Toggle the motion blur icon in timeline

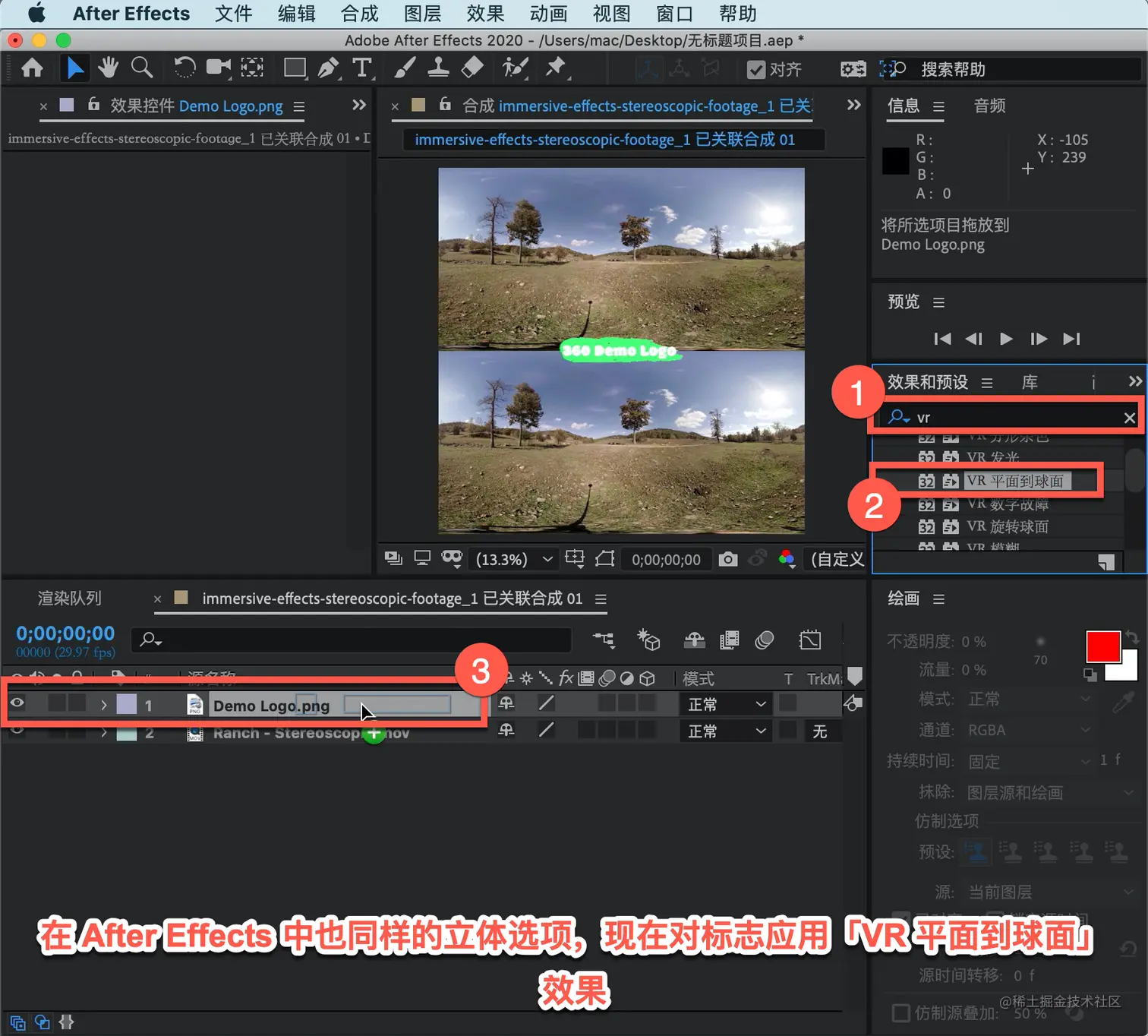tap(765, 640)
